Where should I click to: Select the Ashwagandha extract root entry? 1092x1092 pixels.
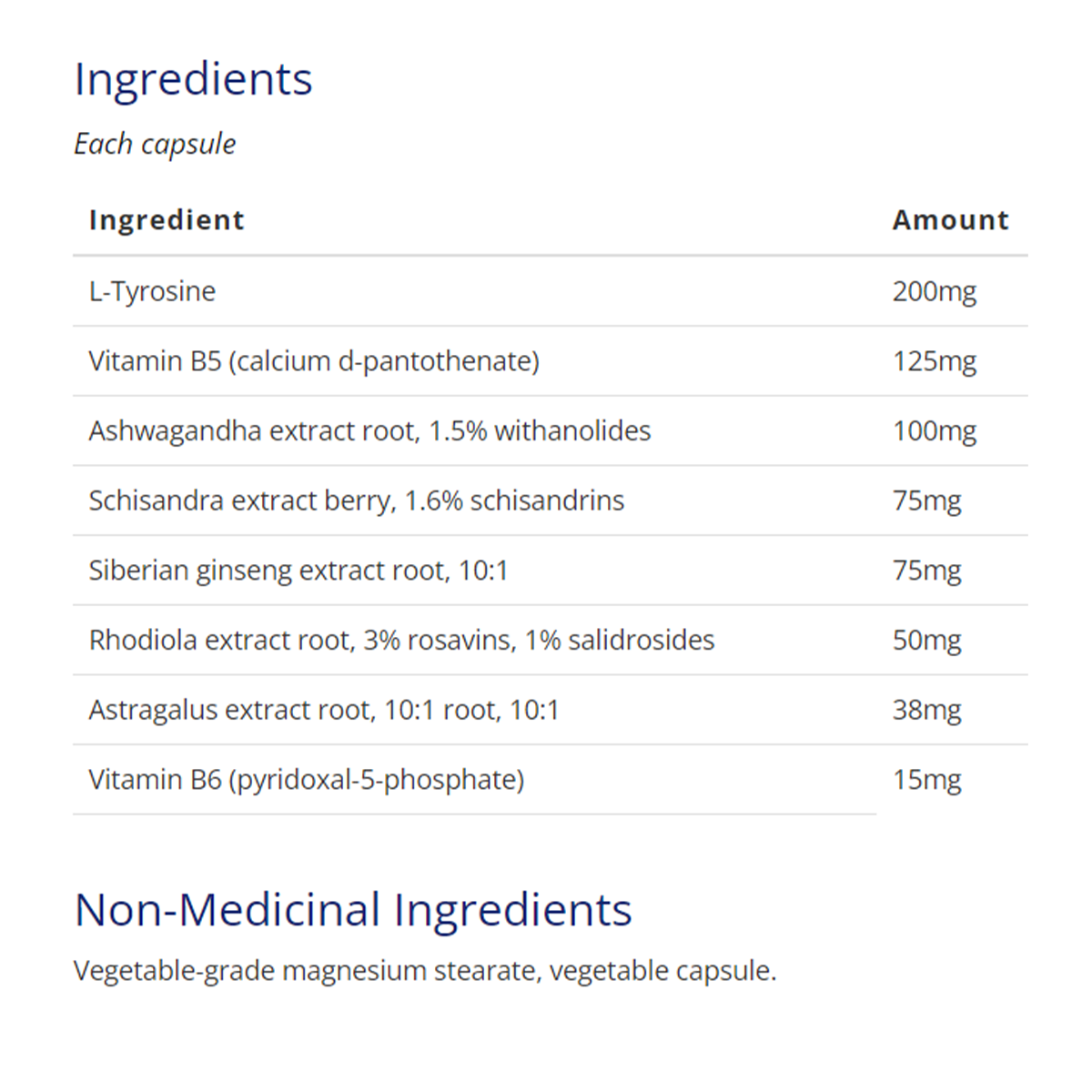point(369,430)
